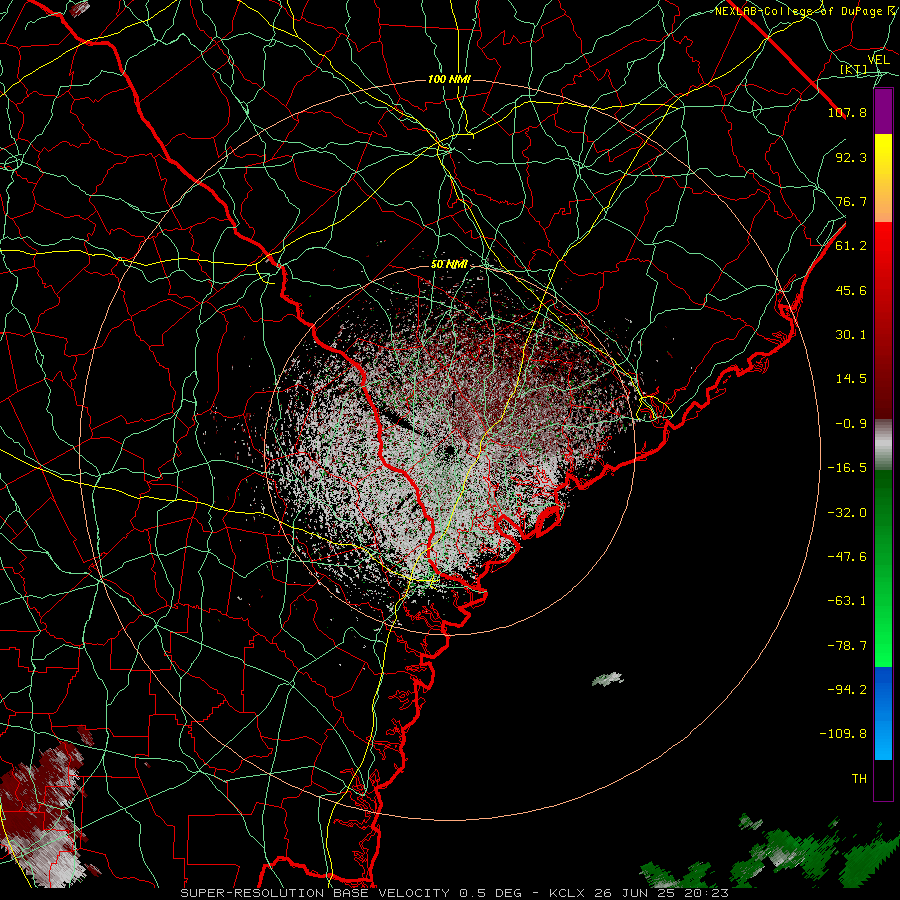
Task: Select the 92.3 velocity scale value
Action: tap(851, 157)
